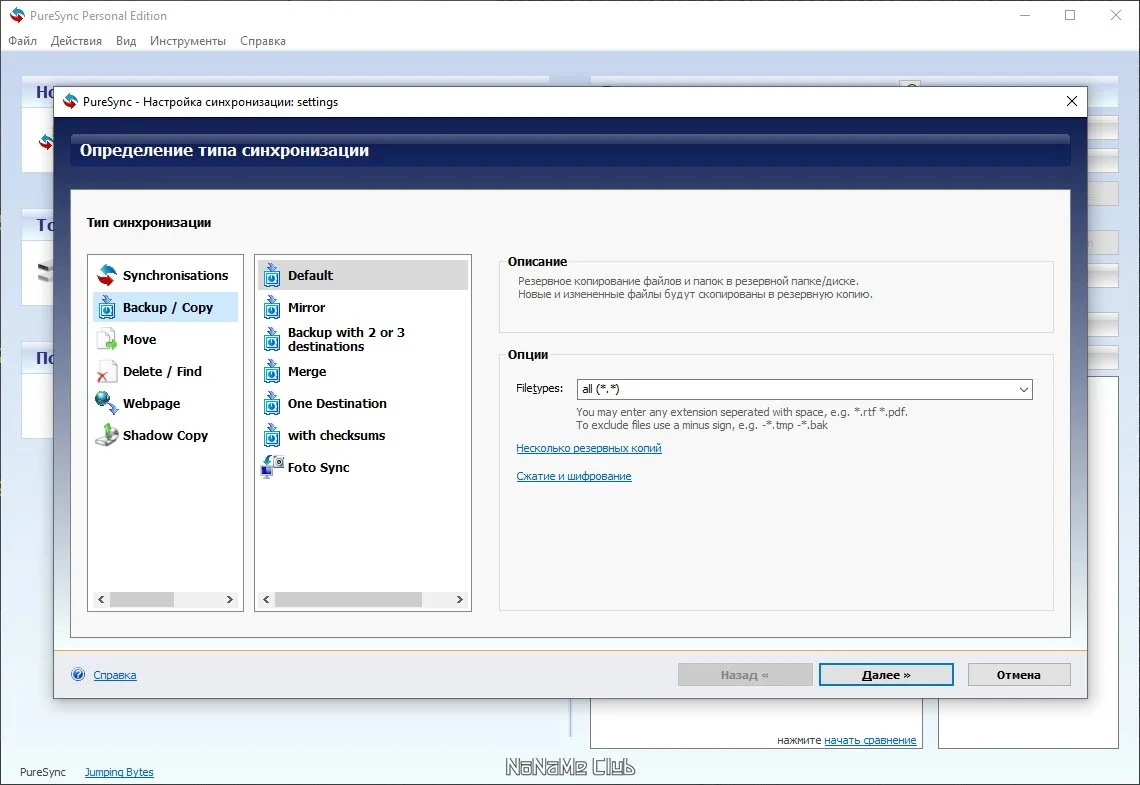This screenshot has height=785, width=1140.
Task: Maximize the PureSync Personal Edition window
Action: point(1069,15)
